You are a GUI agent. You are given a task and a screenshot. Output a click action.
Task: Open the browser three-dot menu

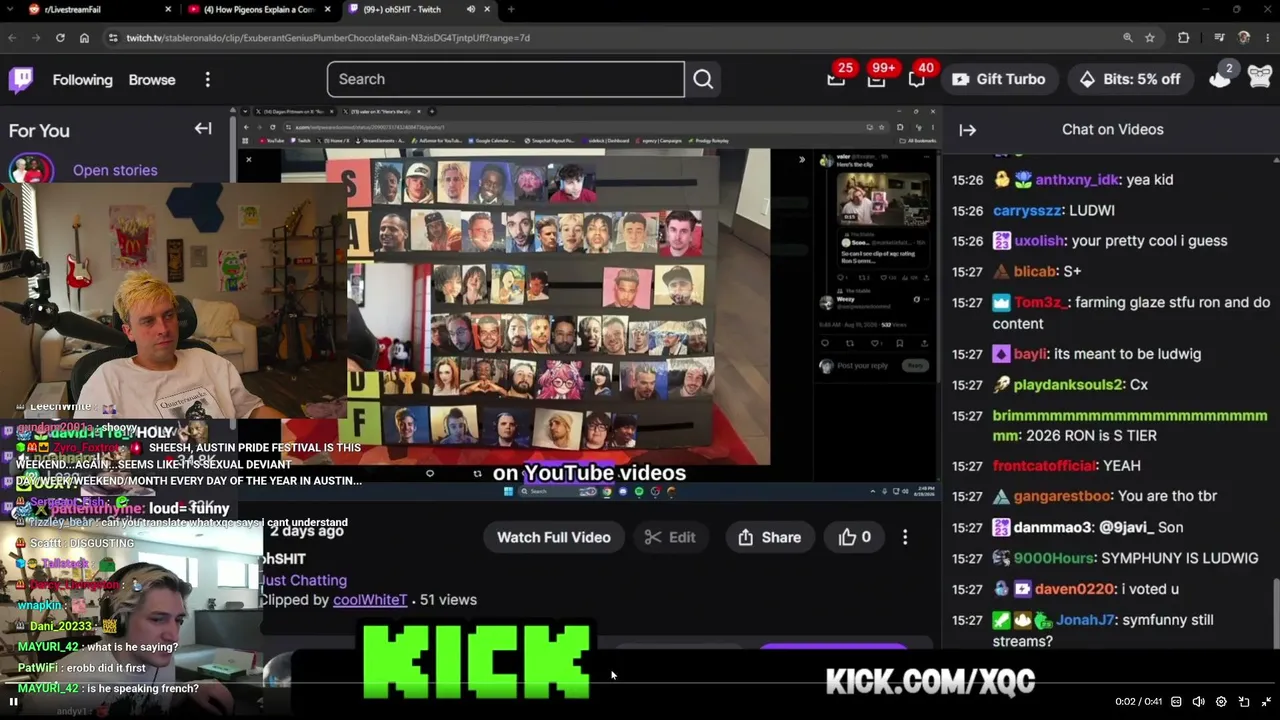[x=1267, y=38]
